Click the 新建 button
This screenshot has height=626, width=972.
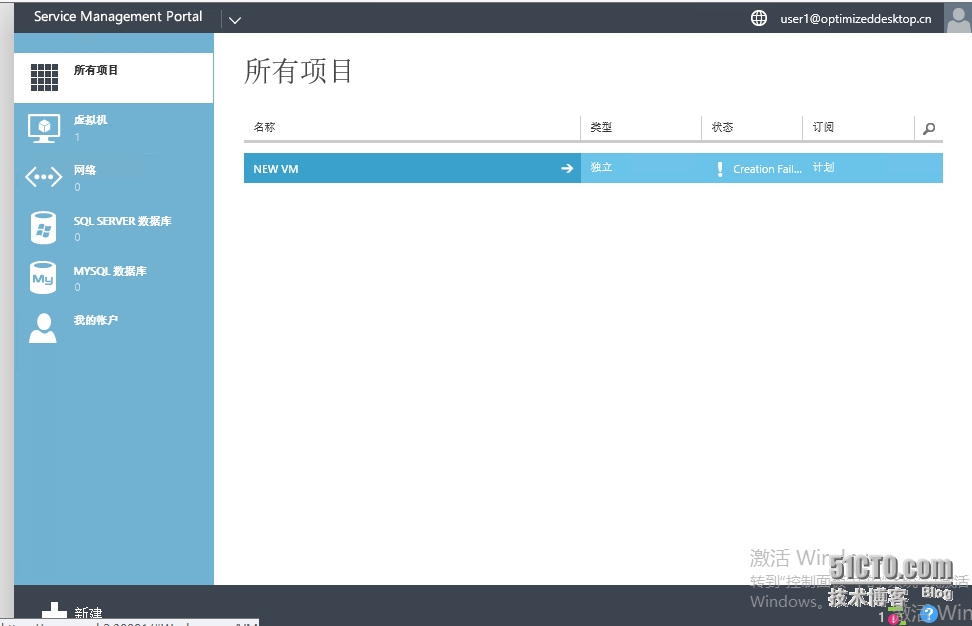[x=72, y=611]
